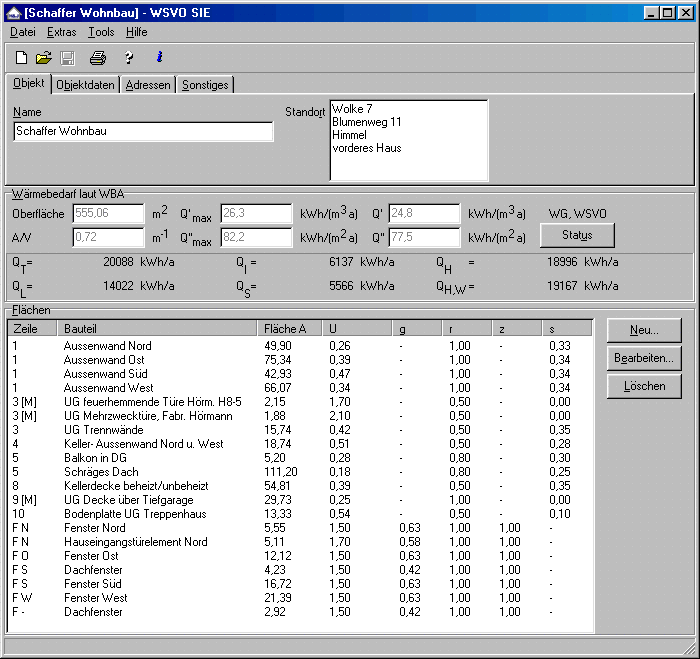The height and width of the screenshot is (659, 700).
Task: Click the question mark help icon
Action: point(128,58)
